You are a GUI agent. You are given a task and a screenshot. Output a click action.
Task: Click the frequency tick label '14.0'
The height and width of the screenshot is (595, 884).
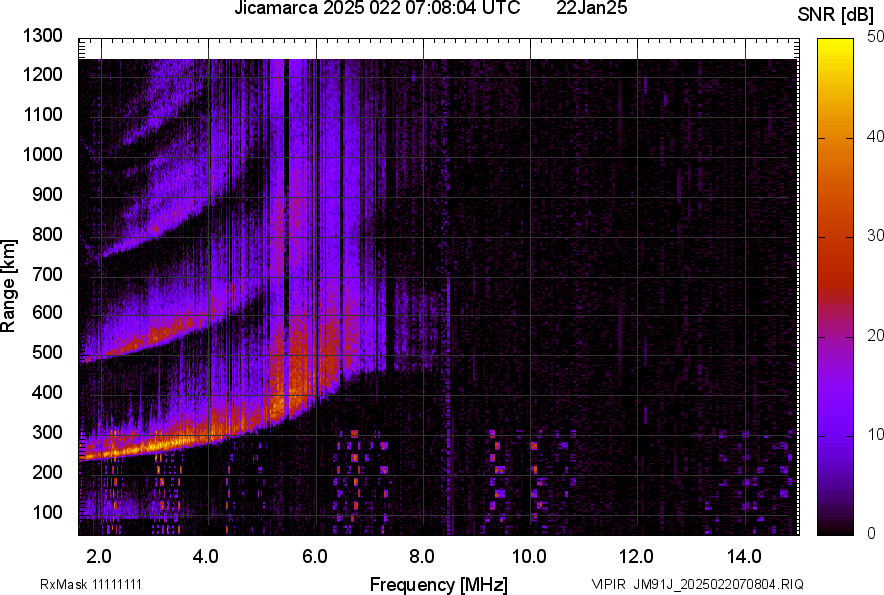(x=744, y=557)
